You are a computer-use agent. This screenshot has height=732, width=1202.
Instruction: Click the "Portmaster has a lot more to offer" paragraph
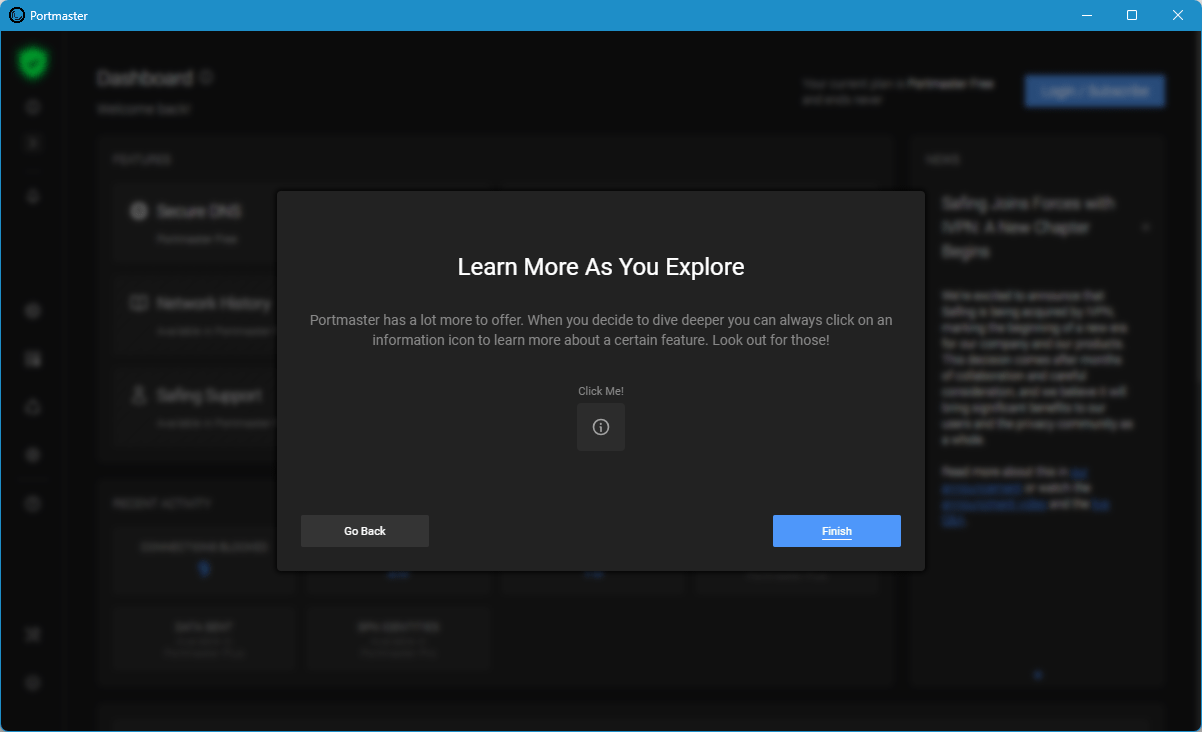[601, 330]
